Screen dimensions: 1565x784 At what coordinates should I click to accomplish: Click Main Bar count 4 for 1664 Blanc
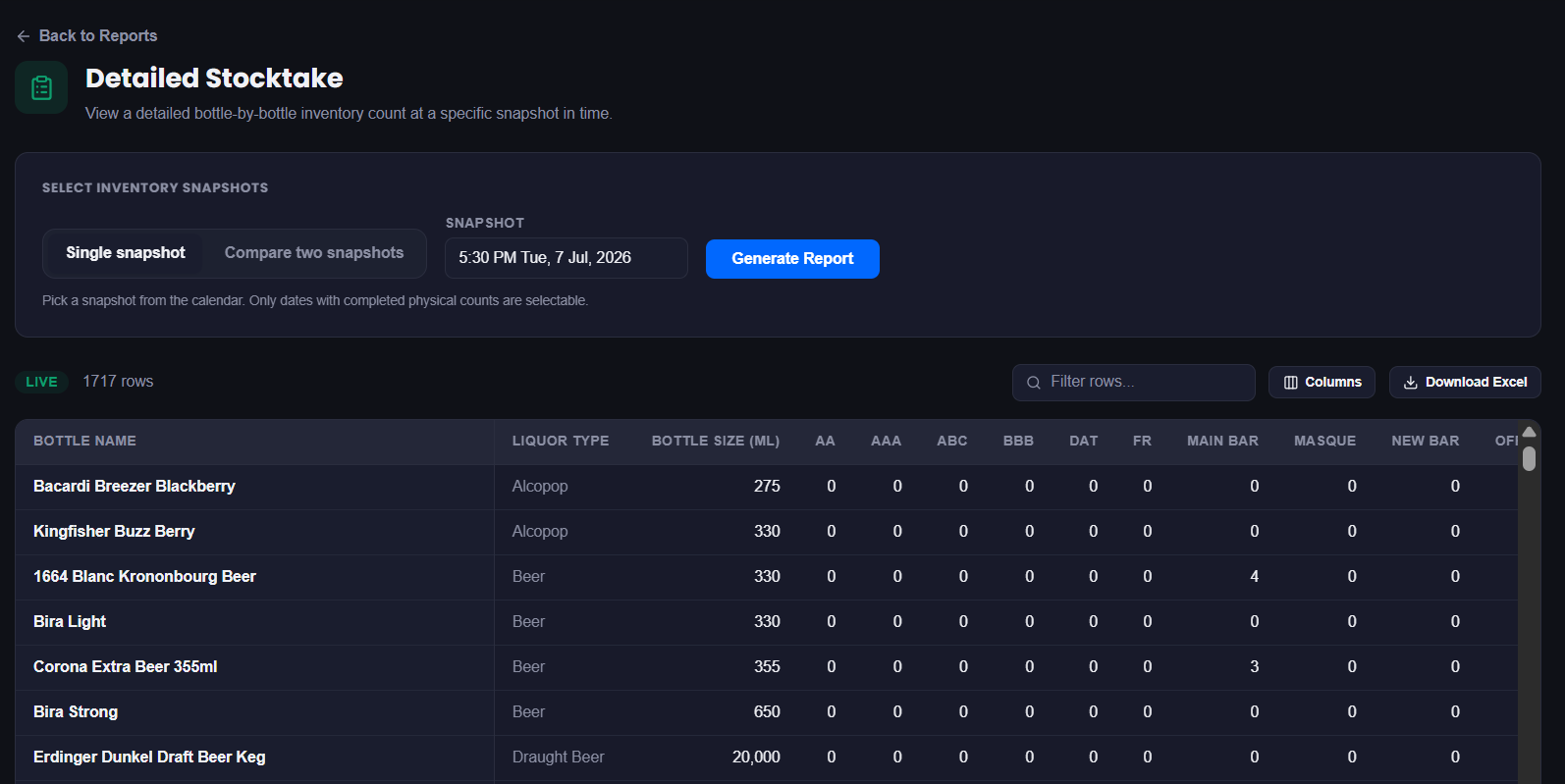(x=1254, y=577)
